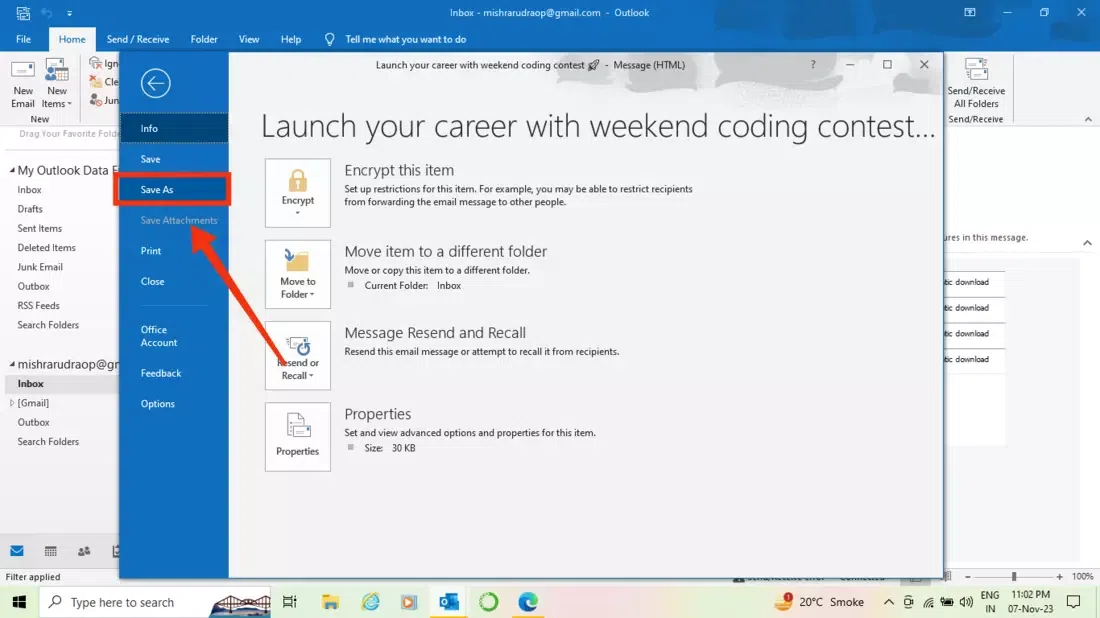Image resolution: width=1100 pixels, height=618 pixels.
Task: Open New Items dropdown in ribbon
Action: (57, 83)
